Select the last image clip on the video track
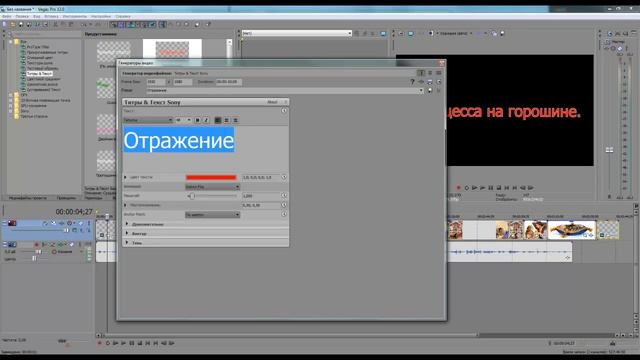640x360 pixels. click(x=571, y=230)
